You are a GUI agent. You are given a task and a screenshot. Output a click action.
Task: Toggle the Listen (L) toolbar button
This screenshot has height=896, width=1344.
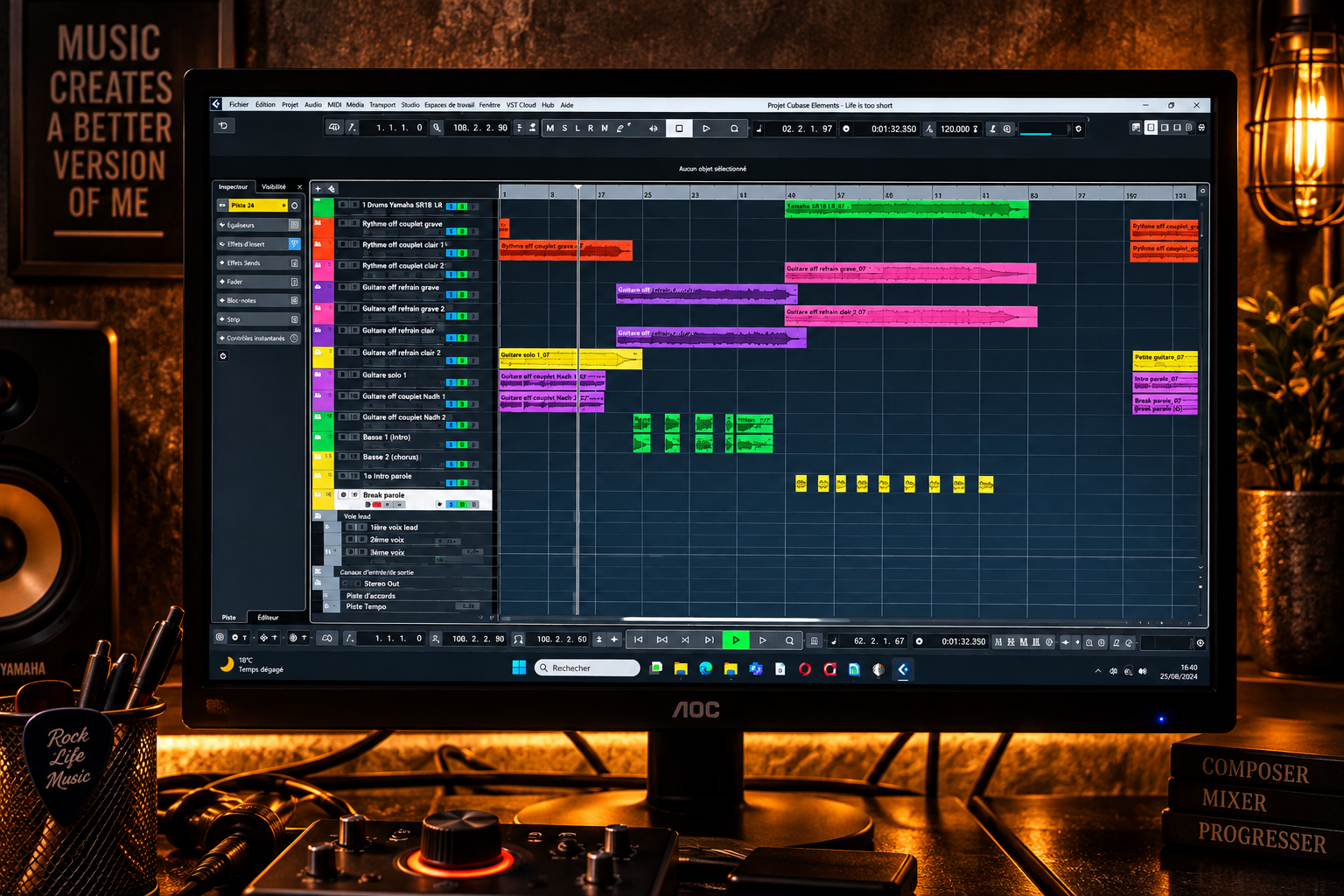coord(577,129)
